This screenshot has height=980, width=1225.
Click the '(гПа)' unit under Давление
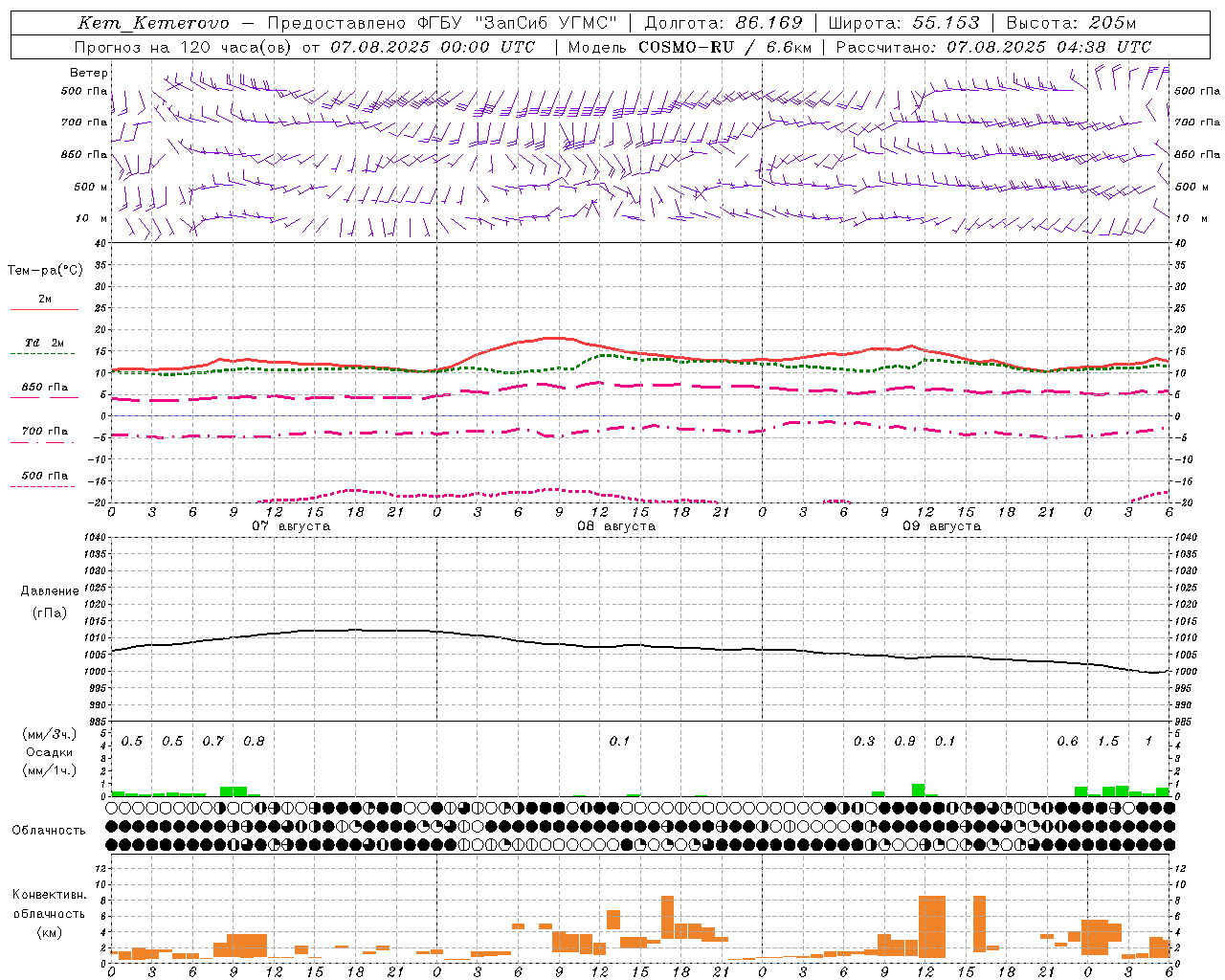50,612
